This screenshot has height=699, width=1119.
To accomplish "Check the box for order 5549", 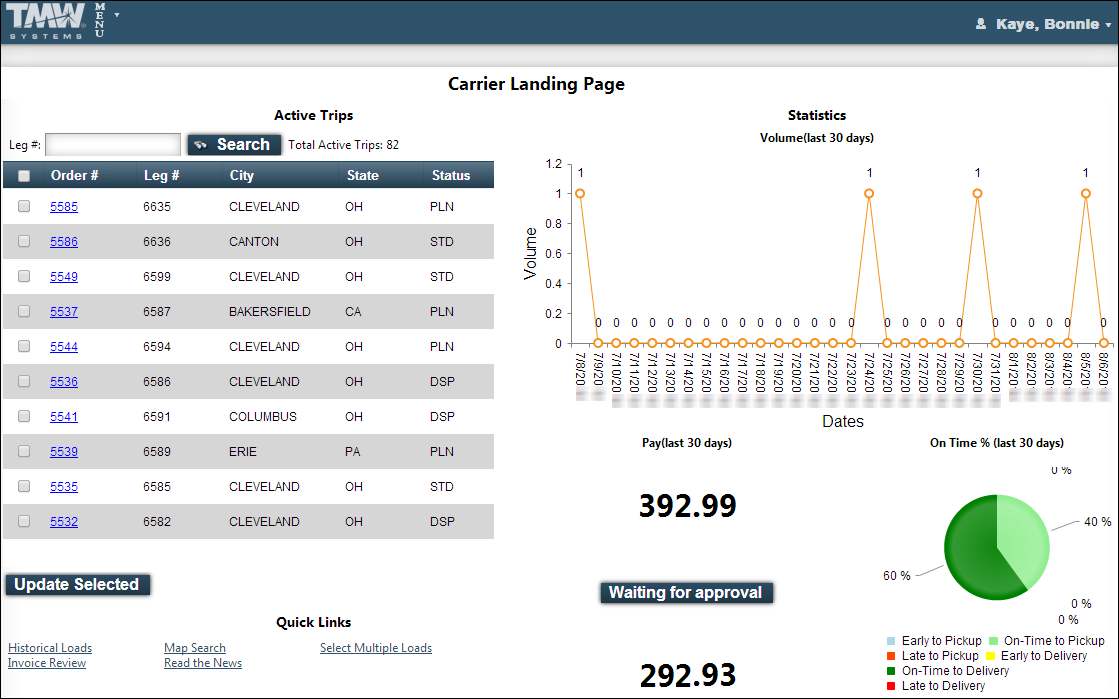I will point(24,276).
